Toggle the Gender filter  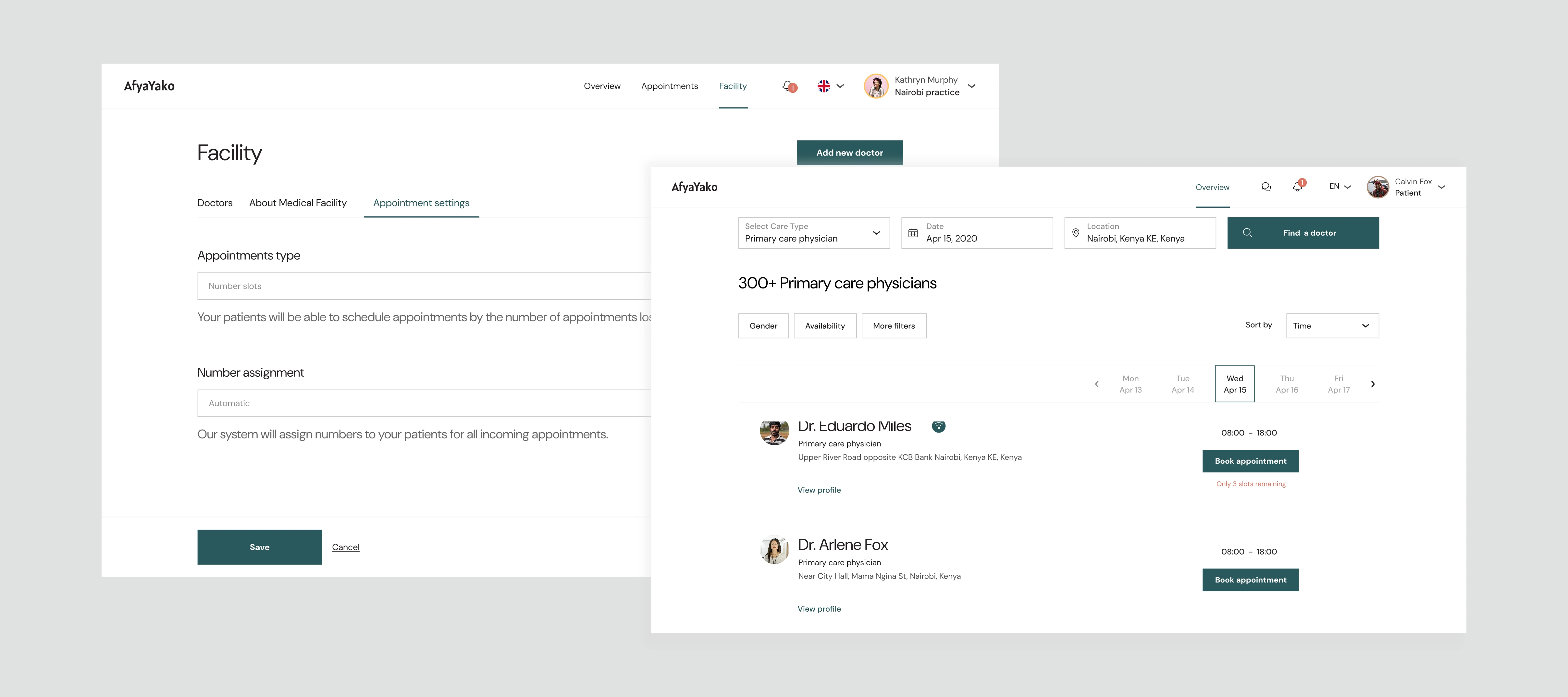[x=763, y=326]
